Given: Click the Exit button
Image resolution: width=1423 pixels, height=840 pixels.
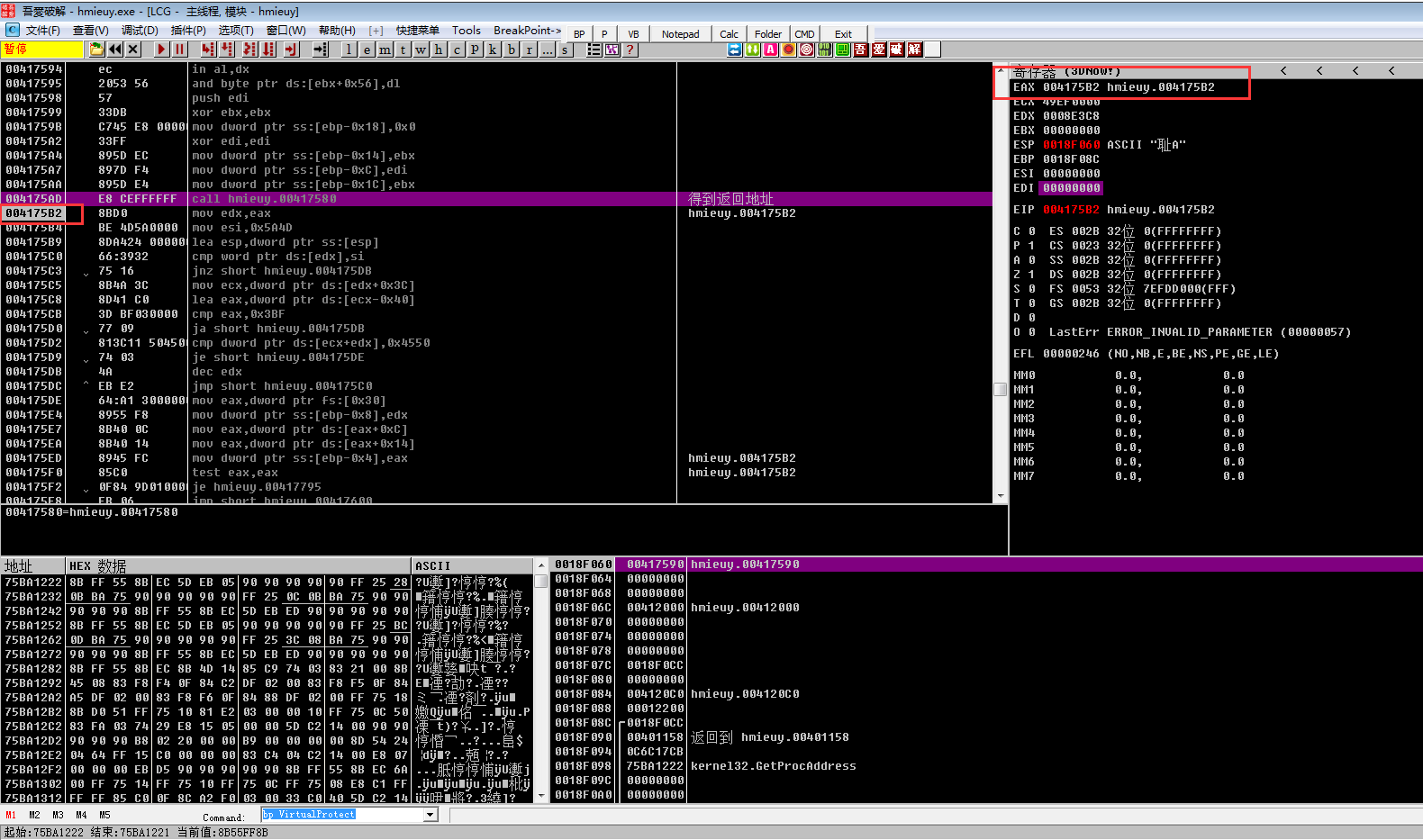Looking at the screenshot, I should pyautogui.click(x=843, y=34).
